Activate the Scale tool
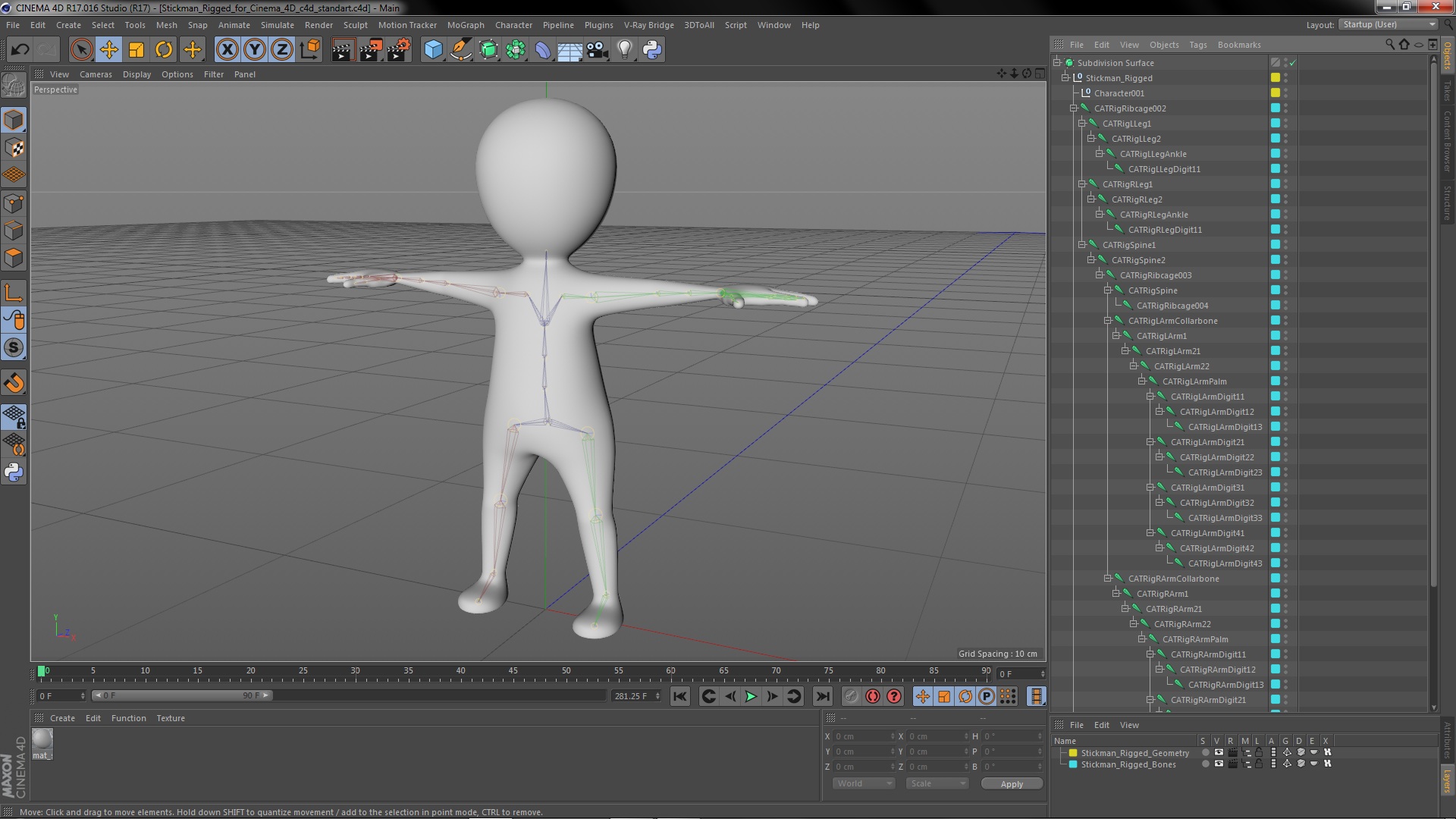The image size is (1456, 819). (x=136, y=50)
